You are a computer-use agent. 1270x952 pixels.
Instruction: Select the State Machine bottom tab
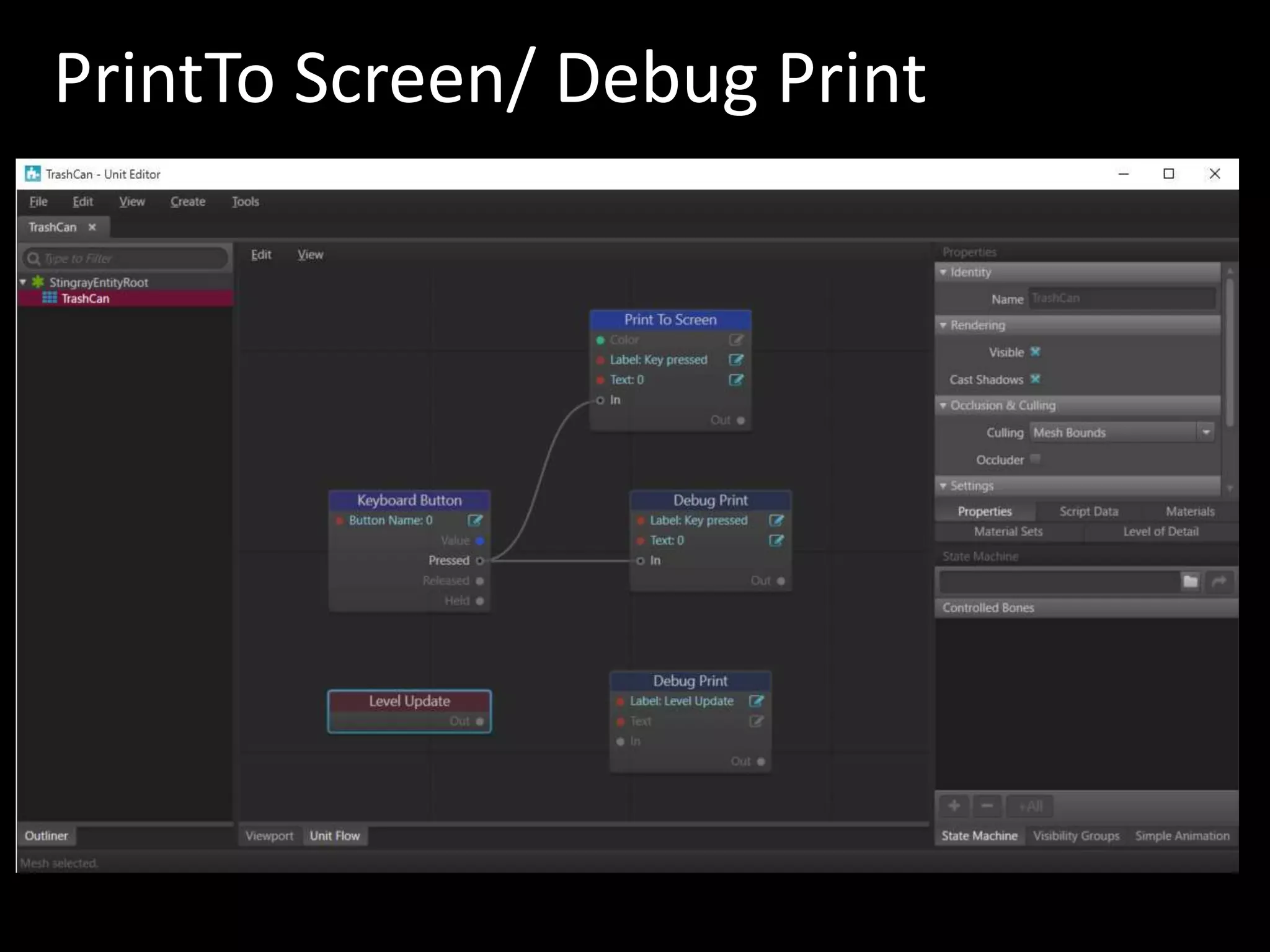coord(980,835)
